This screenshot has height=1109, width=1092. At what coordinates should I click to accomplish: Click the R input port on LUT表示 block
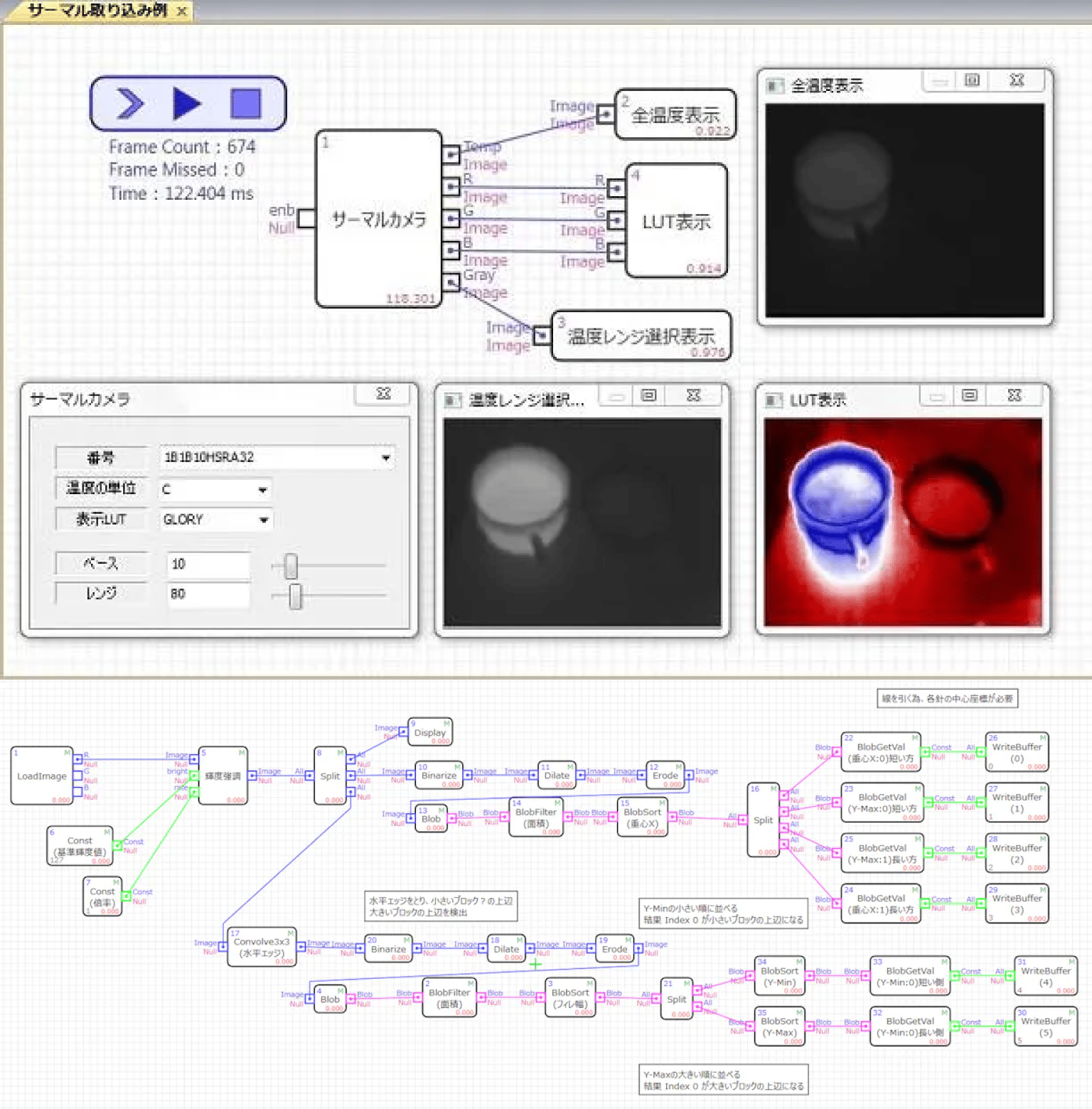tap(616, 188)
